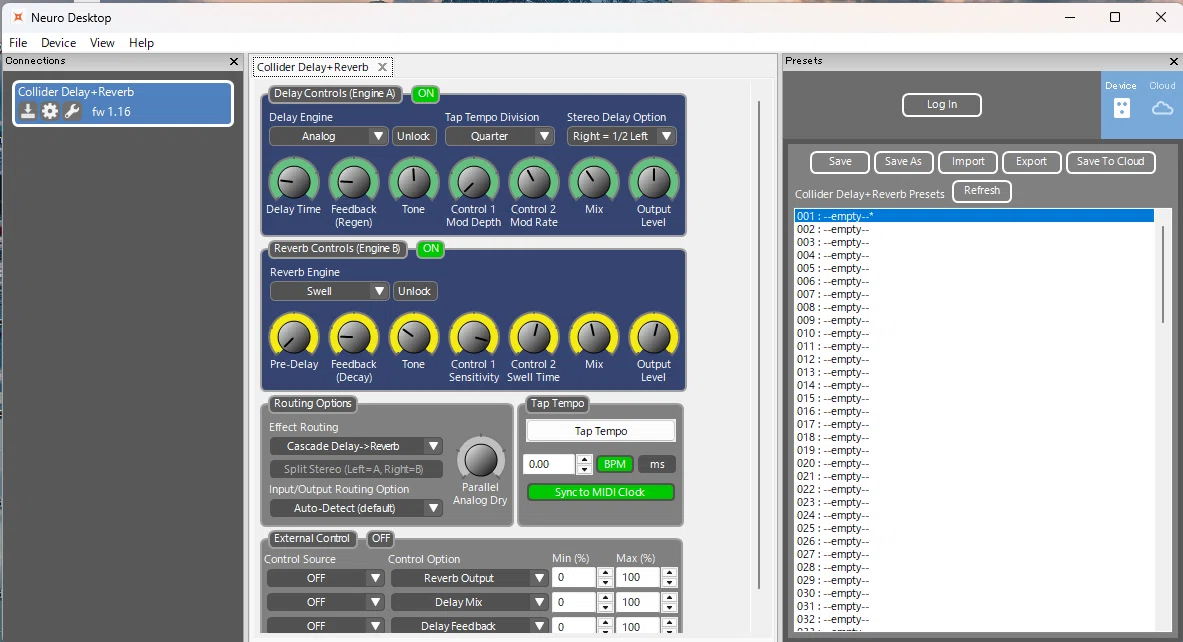Viewport: 1183px width, 642px height.
Task: Expand the Tap Tempo Division Quarter dropdown
Action: pyautogui.click(x=500, y=136)
